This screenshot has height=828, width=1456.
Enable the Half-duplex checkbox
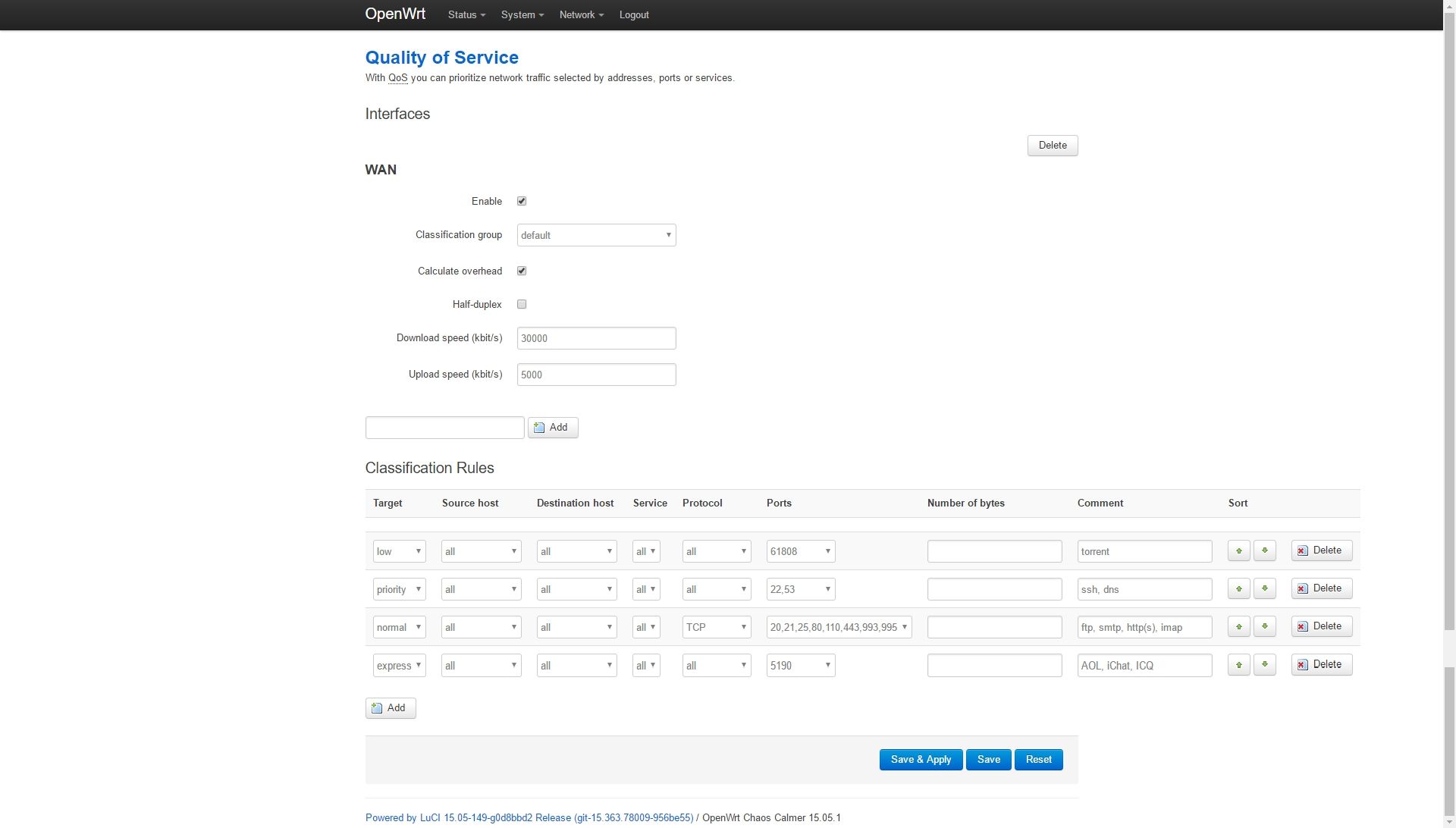(522, 304)
